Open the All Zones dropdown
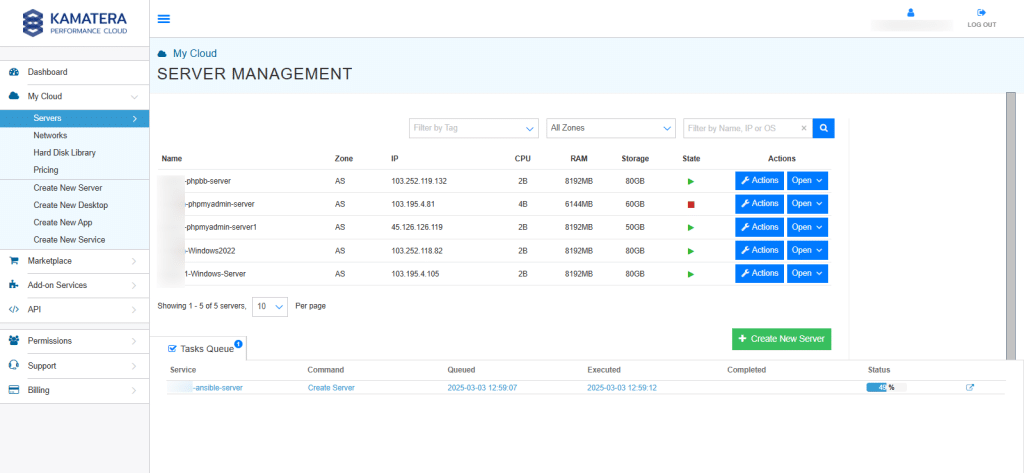1024x473 pixels. tap(611, 128)
